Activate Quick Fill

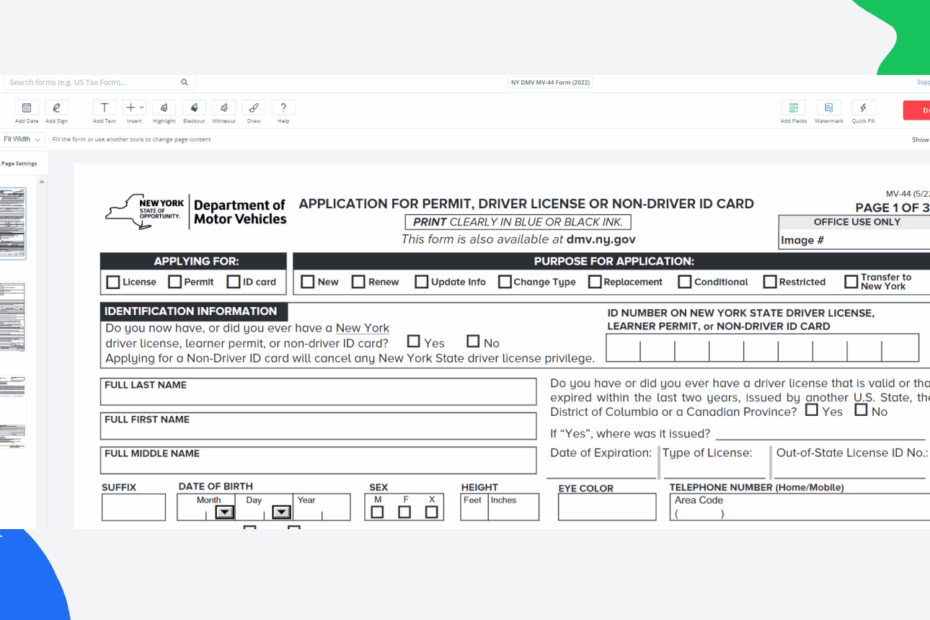tap(861, 107)
